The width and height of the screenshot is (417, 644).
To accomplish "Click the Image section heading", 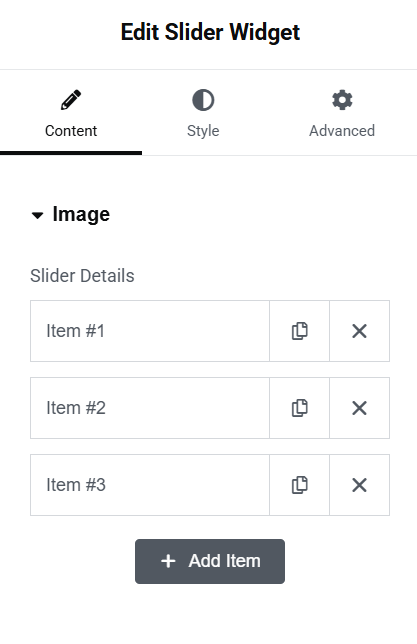I will 81,214.
